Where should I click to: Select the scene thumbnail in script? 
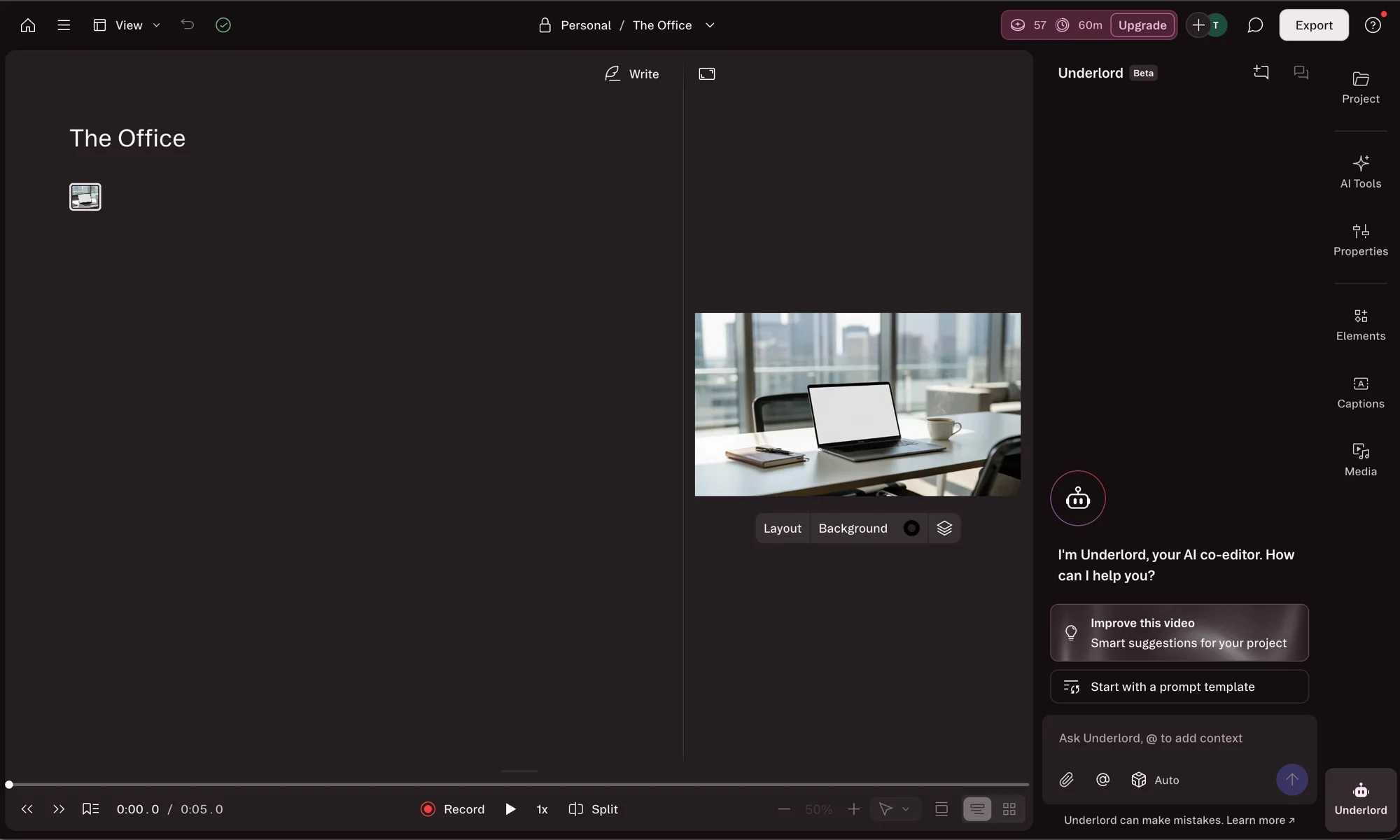pyautogui.click(x=85, y=197)
